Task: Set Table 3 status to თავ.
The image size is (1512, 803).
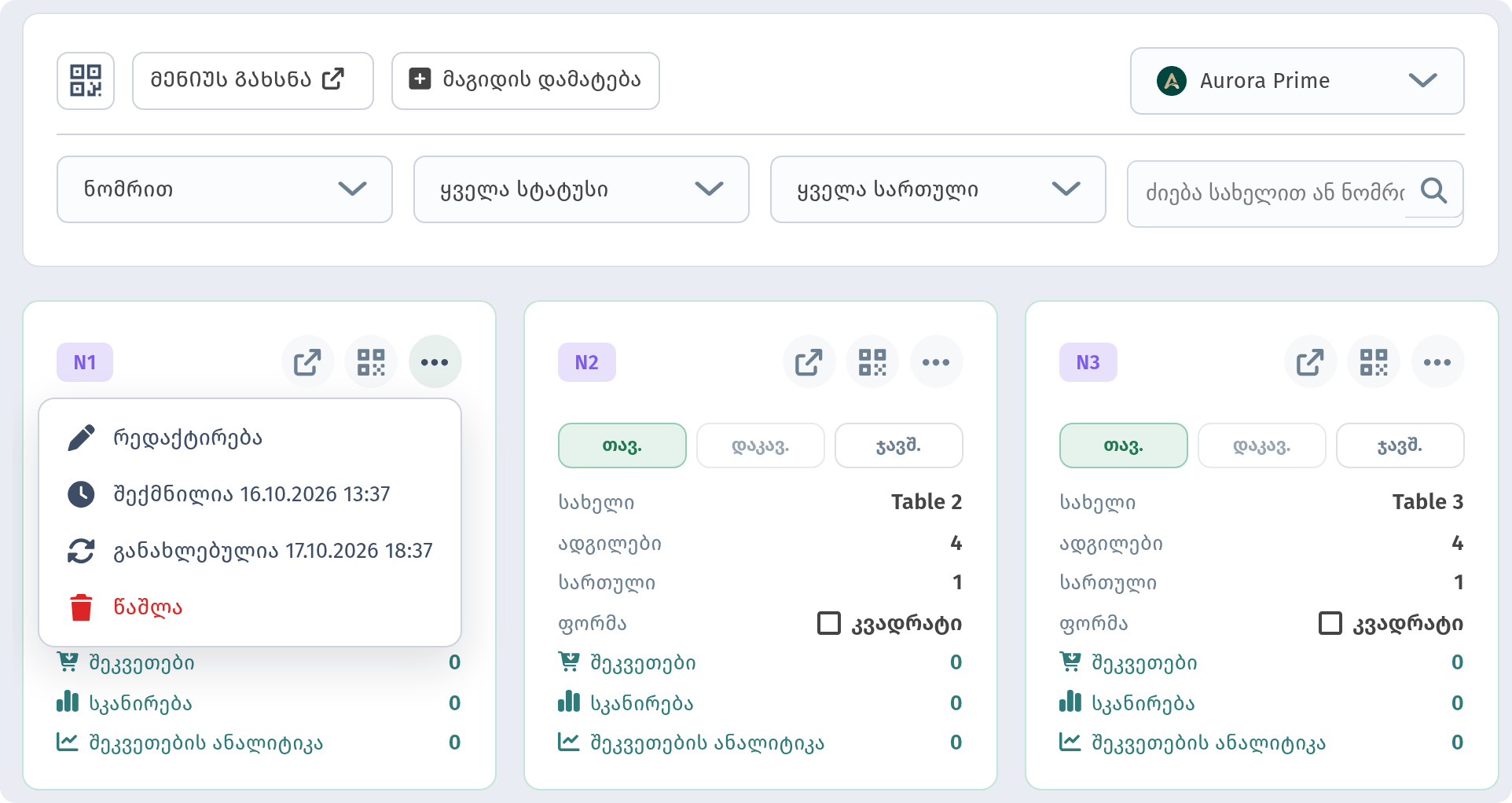Action: click(x=1124, y=445)
